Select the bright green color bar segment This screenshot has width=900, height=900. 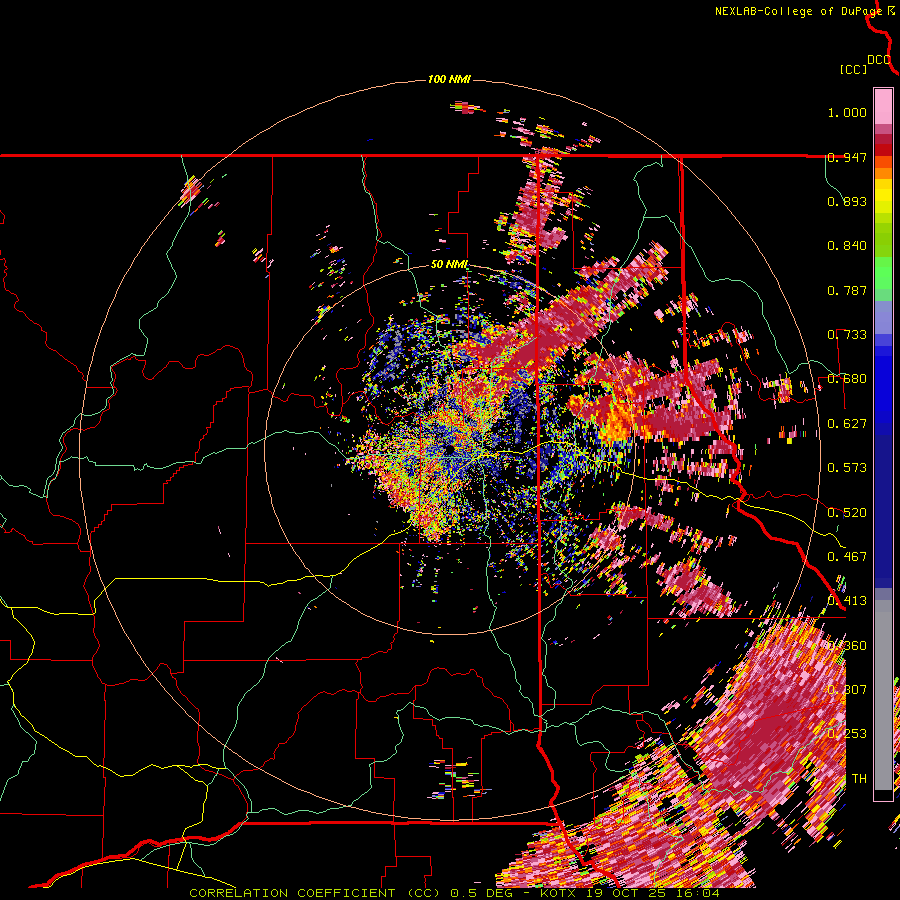(883, 273)
